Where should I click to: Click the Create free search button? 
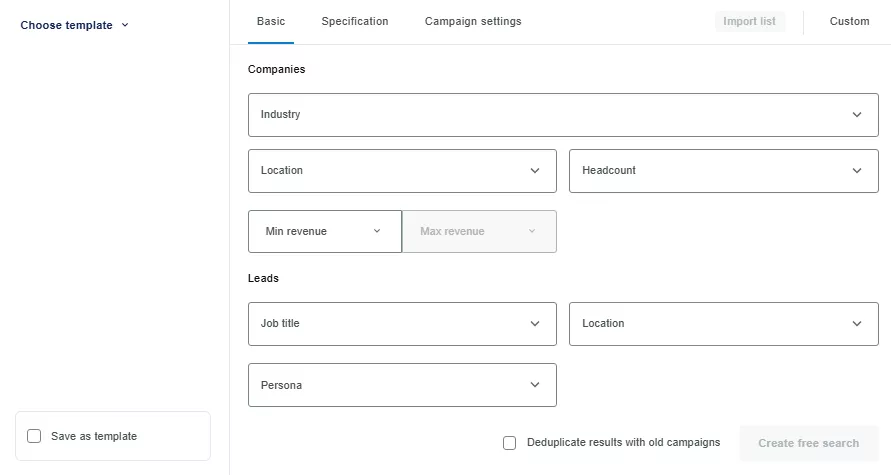[x=809, y=443]
